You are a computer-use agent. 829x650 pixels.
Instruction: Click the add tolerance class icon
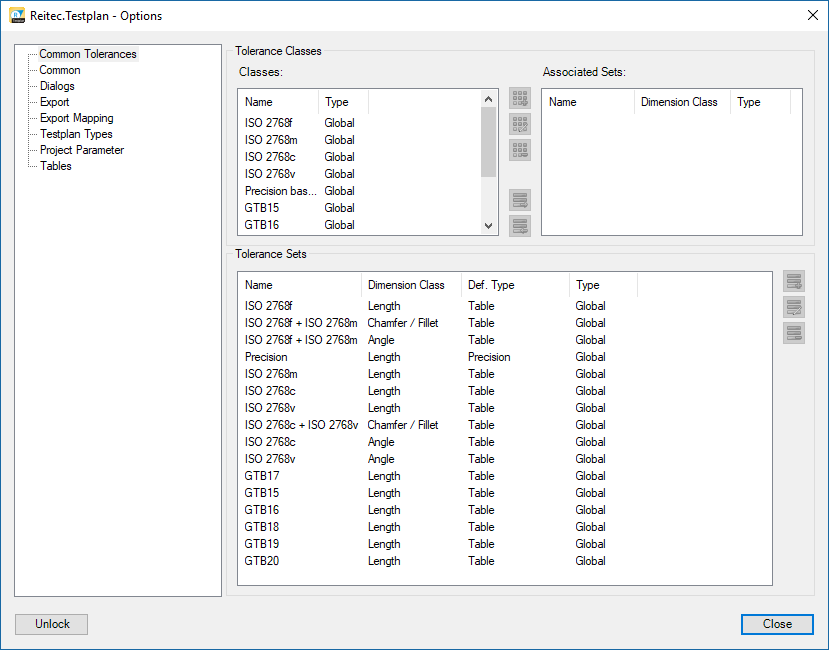click(x=520, y=99)
